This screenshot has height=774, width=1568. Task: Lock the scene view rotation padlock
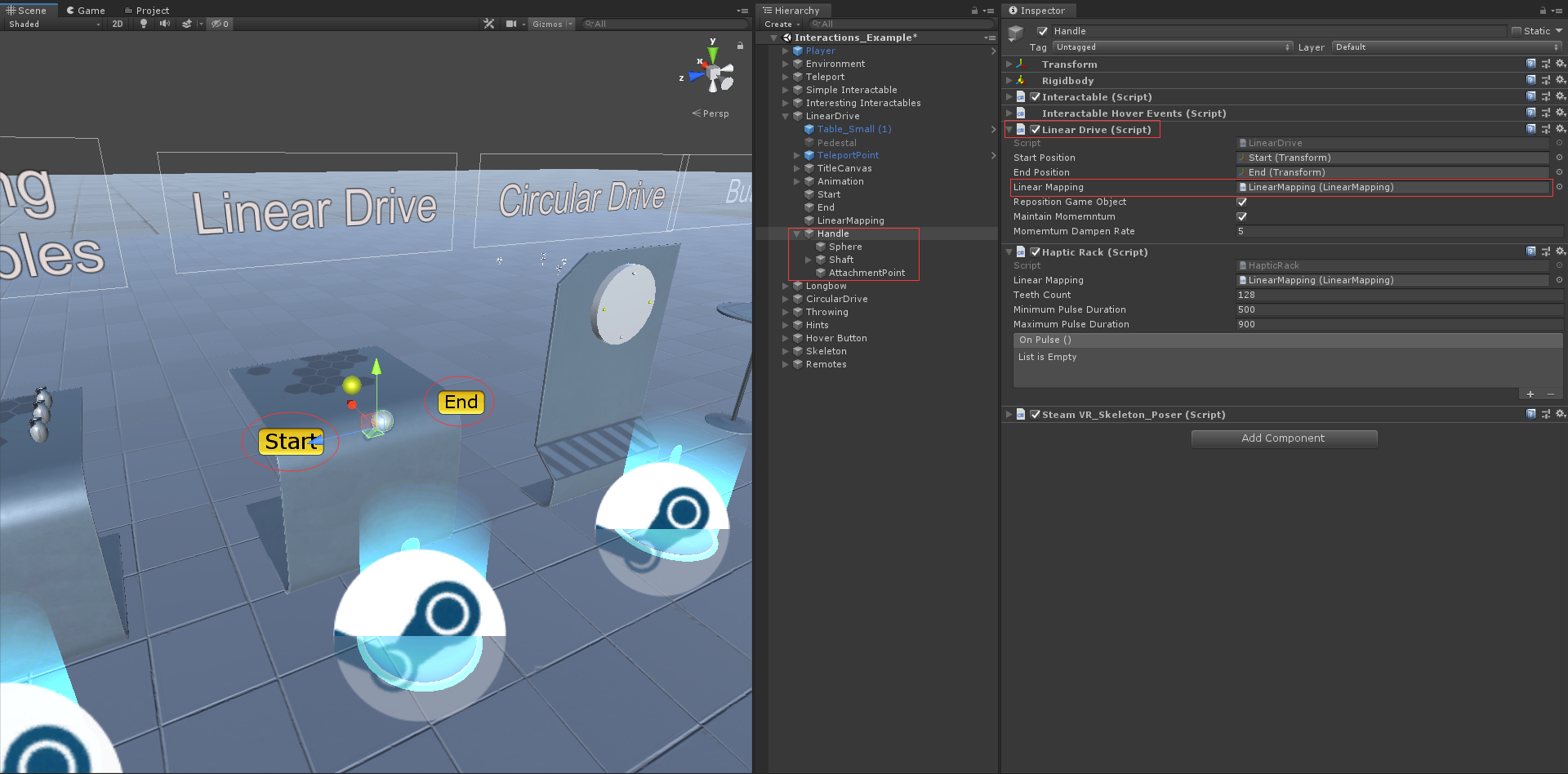coord(740,46)
